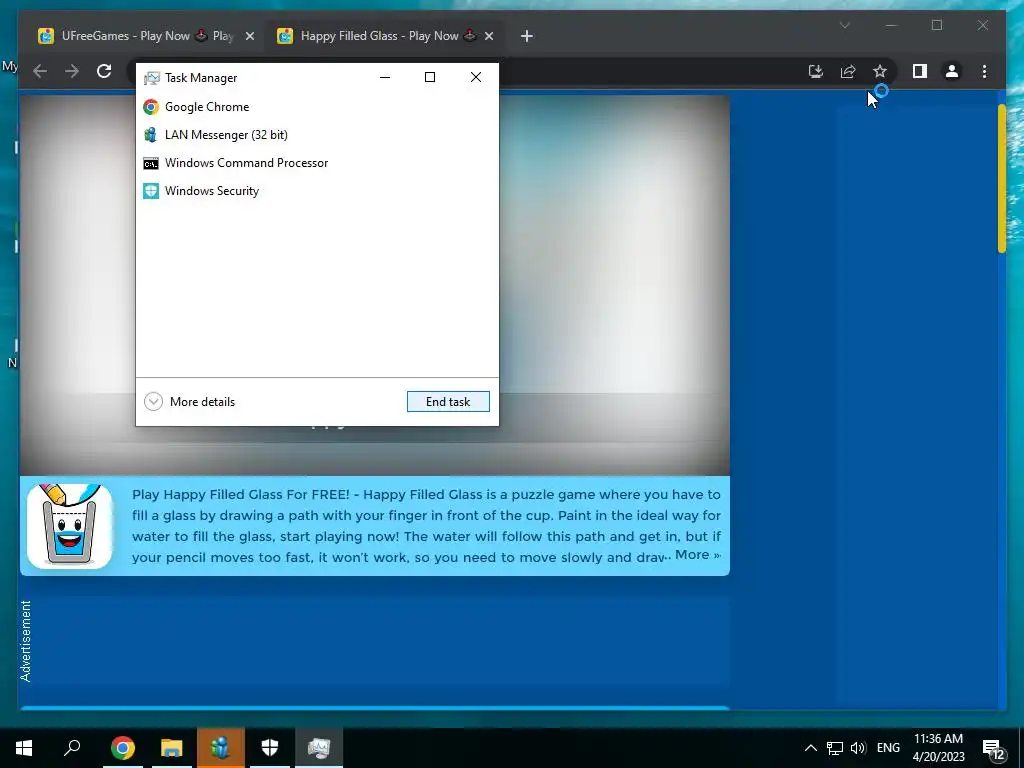
Task: Open the clock and date flyout
Action: (938, 748)
